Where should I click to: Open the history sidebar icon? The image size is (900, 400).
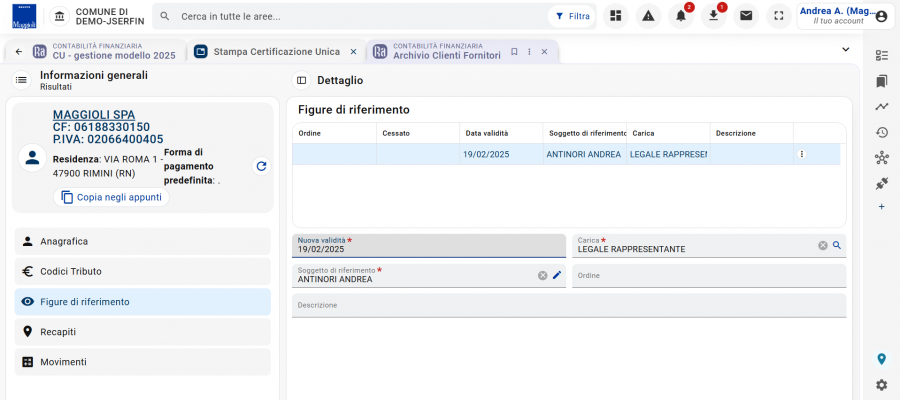(x=882, y=133)
